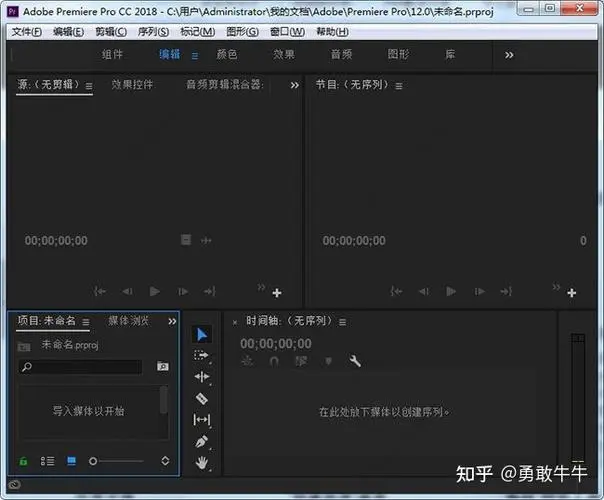Click drag video only icon in source

coord(186,240)
